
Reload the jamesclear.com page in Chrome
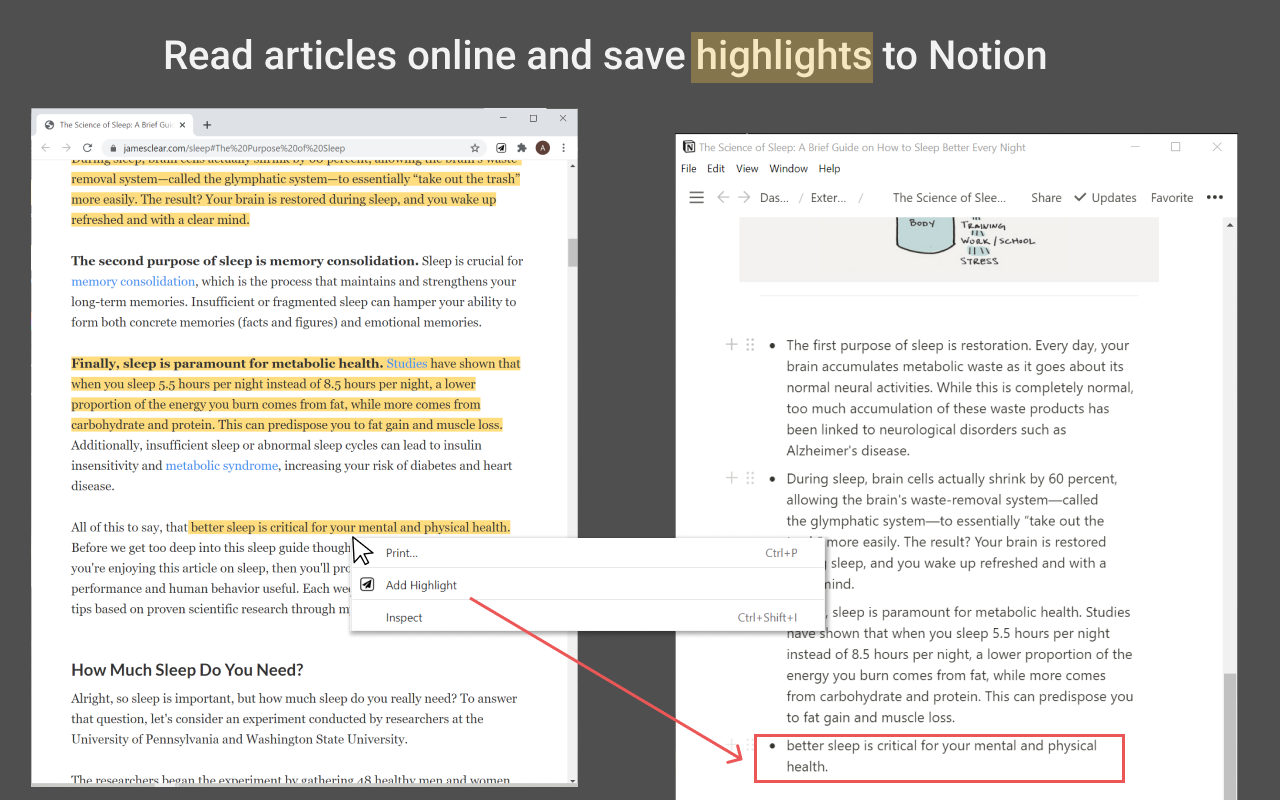point(87,148)
